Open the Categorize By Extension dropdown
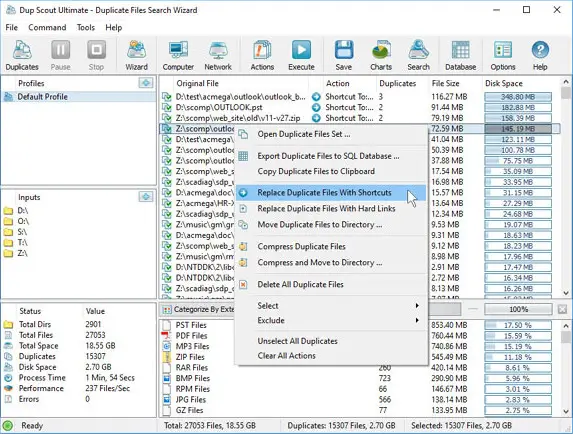Screen dimensions: 573x434 click(x=198, y=309)
